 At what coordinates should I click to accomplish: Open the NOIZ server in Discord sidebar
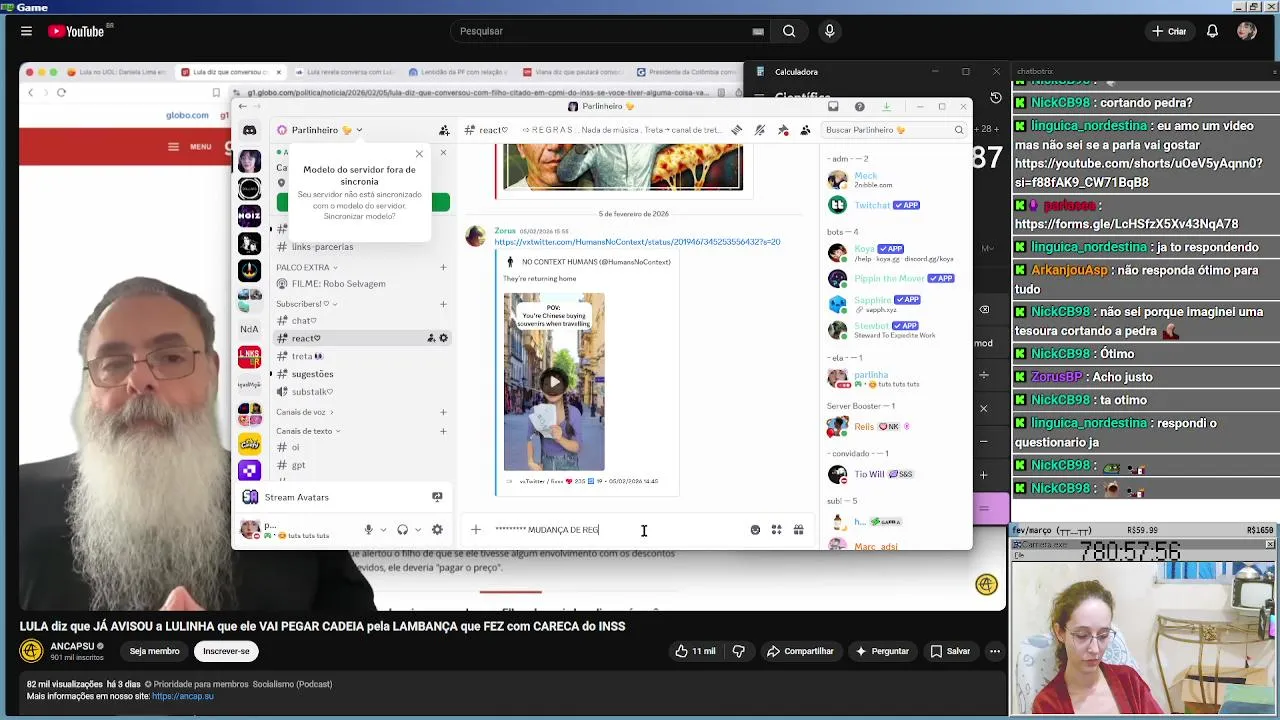[x=249, y=215]
